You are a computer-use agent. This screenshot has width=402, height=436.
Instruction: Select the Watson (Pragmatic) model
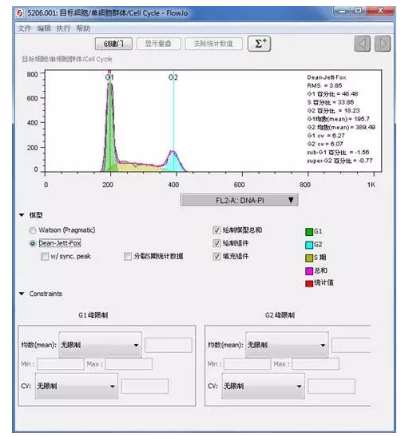33,230
